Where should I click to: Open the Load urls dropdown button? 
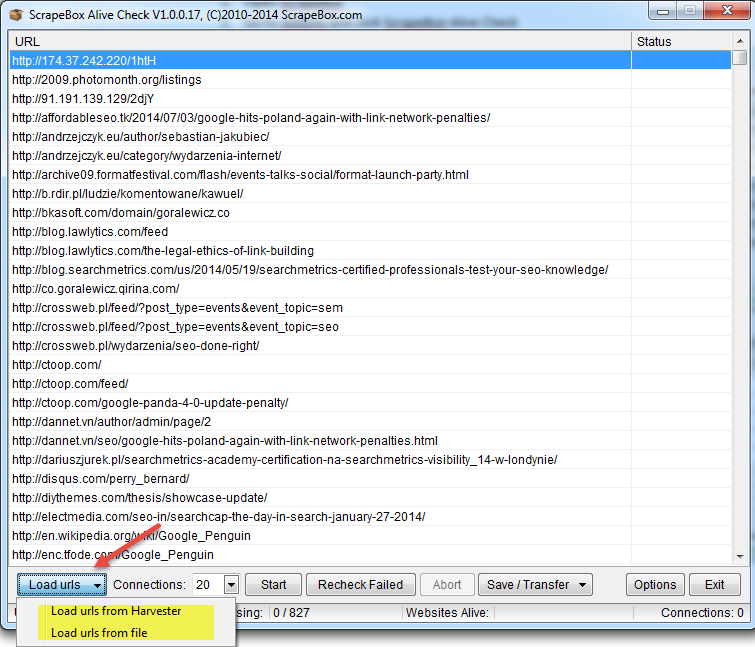tap(62, 584)
